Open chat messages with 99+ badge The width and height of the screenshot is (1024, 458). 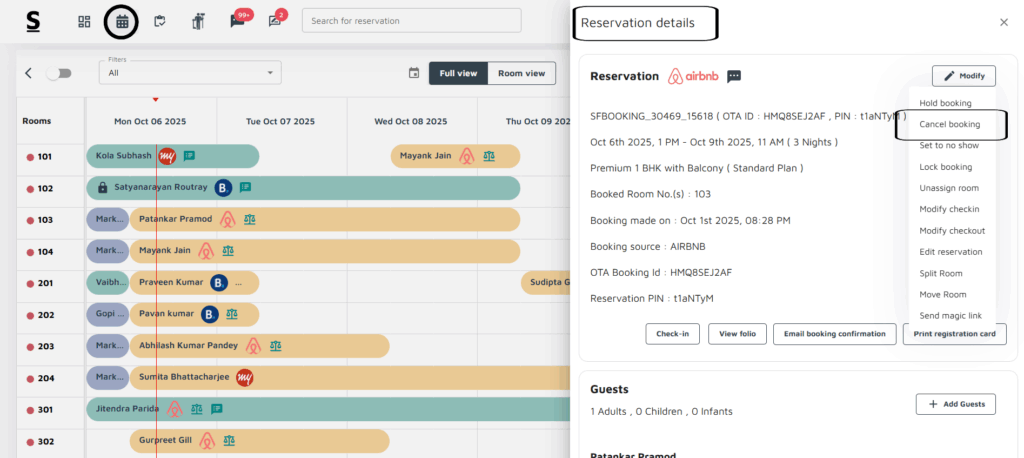[237, 21]
